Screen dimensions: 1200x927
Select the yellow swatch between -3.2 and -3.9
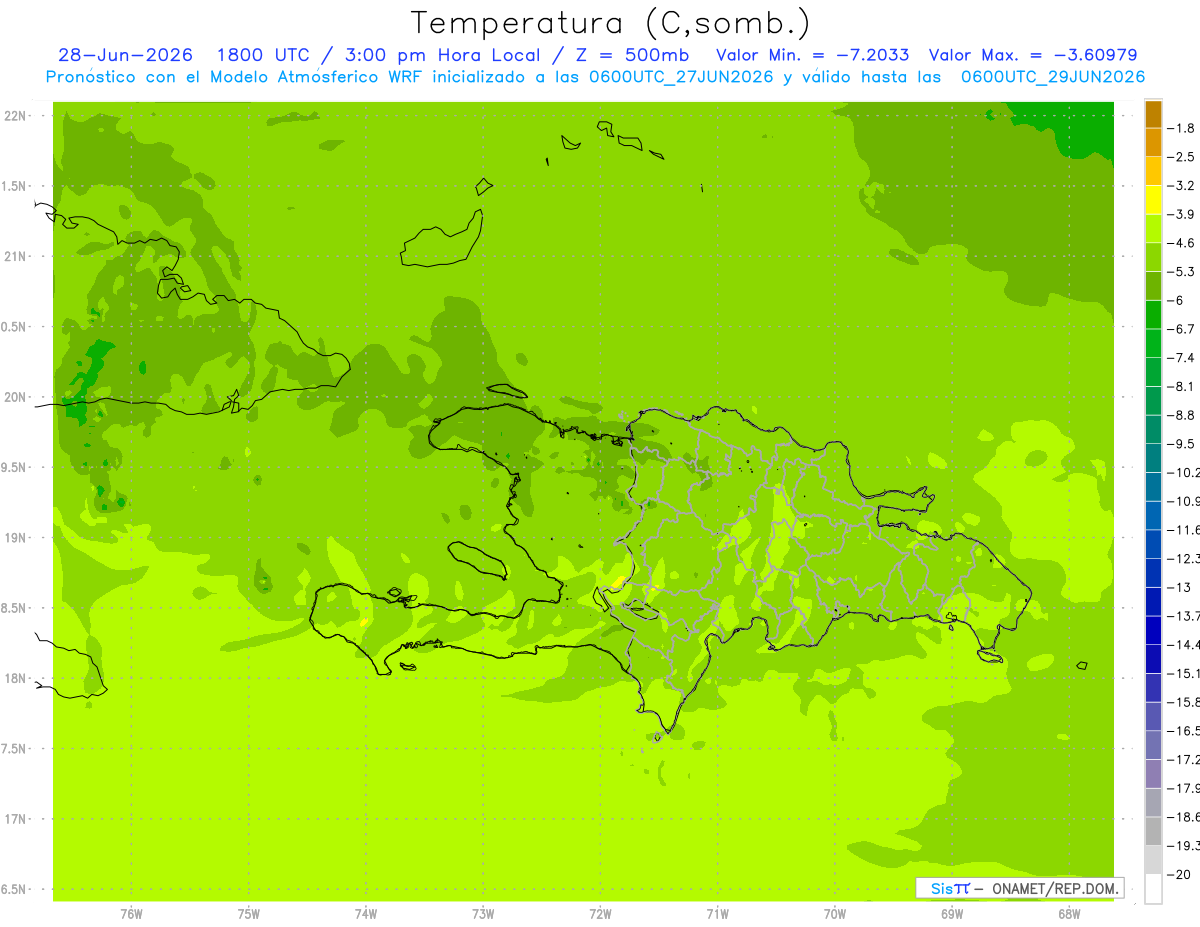pyautogui.click(x=1153, y=200)
